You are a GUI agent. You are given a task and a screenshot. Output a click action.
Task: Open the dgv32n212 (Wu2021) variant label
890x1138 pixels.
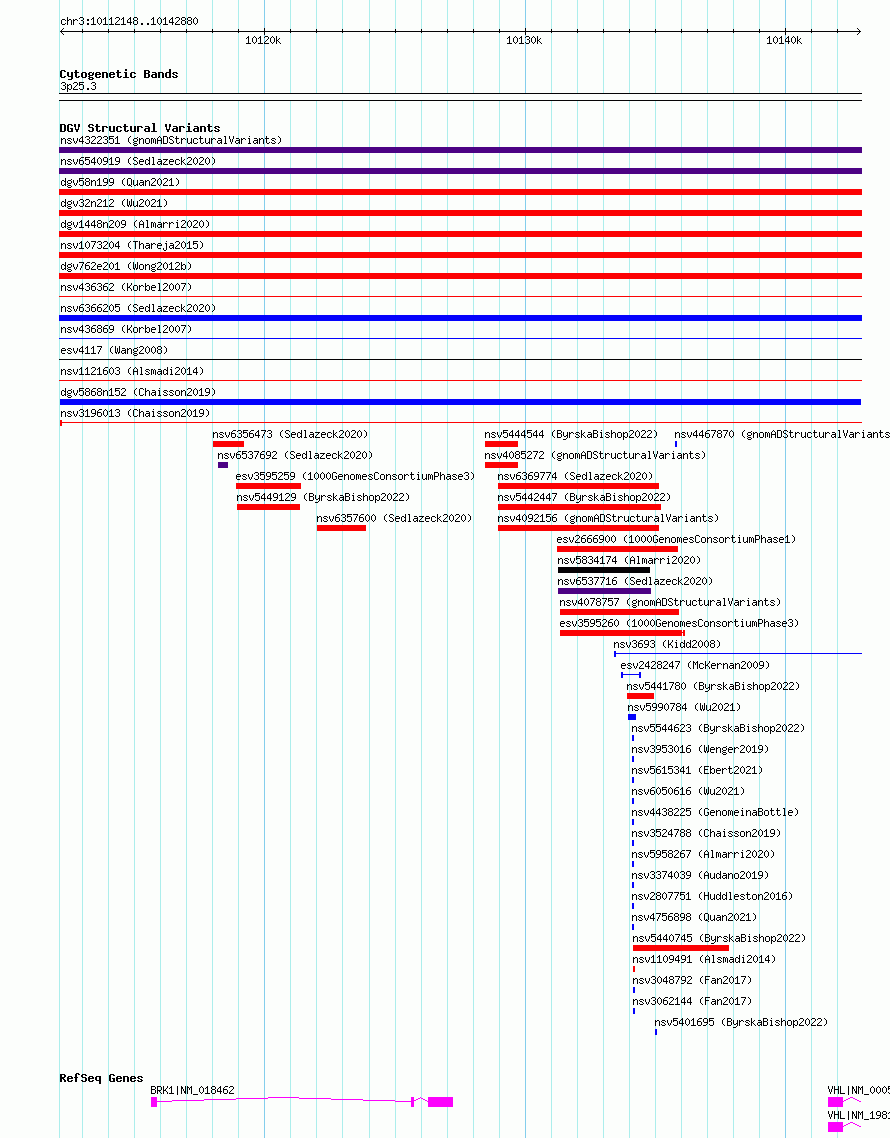(114, 203)
